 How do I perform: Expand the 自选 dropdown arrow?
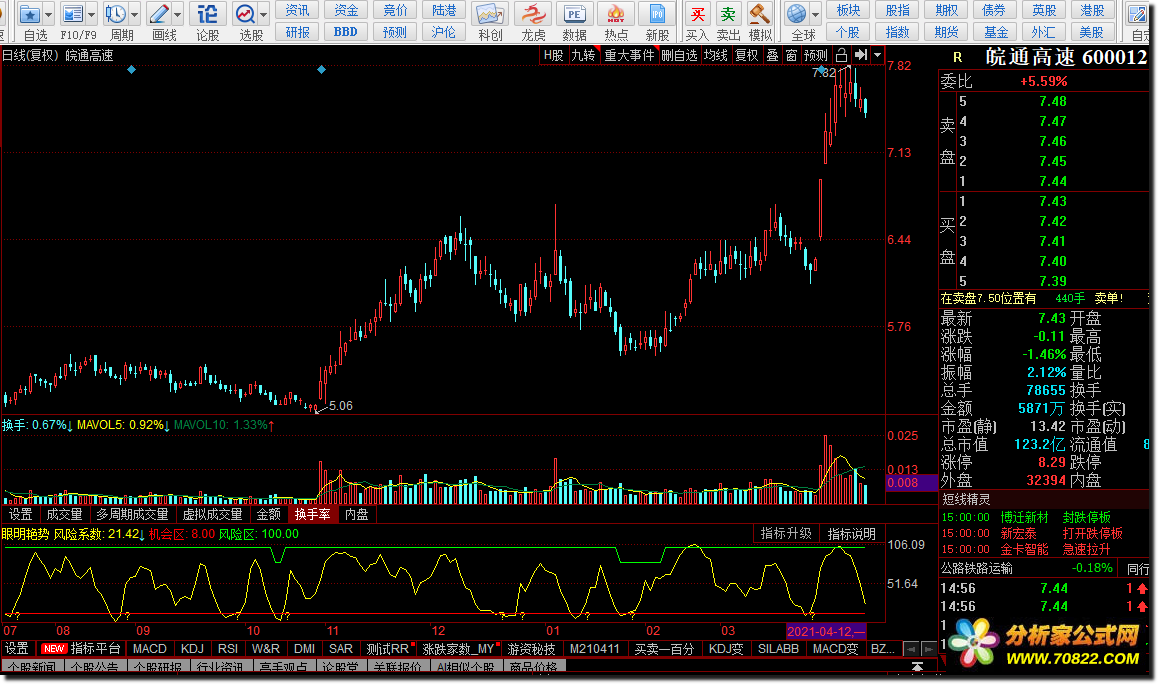49,14
